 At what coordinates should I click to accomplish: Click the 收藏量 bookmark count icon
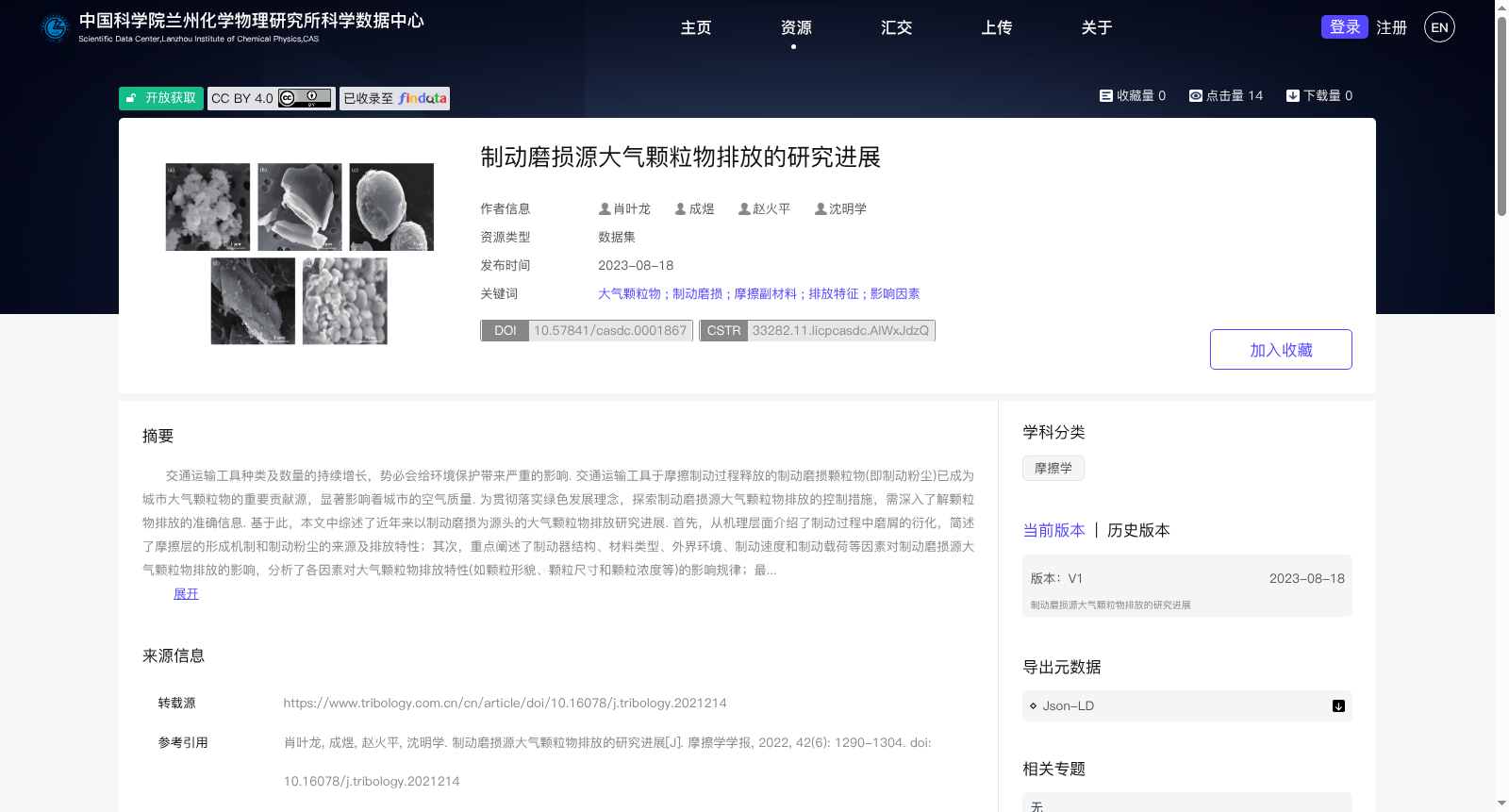point(1105,96)
